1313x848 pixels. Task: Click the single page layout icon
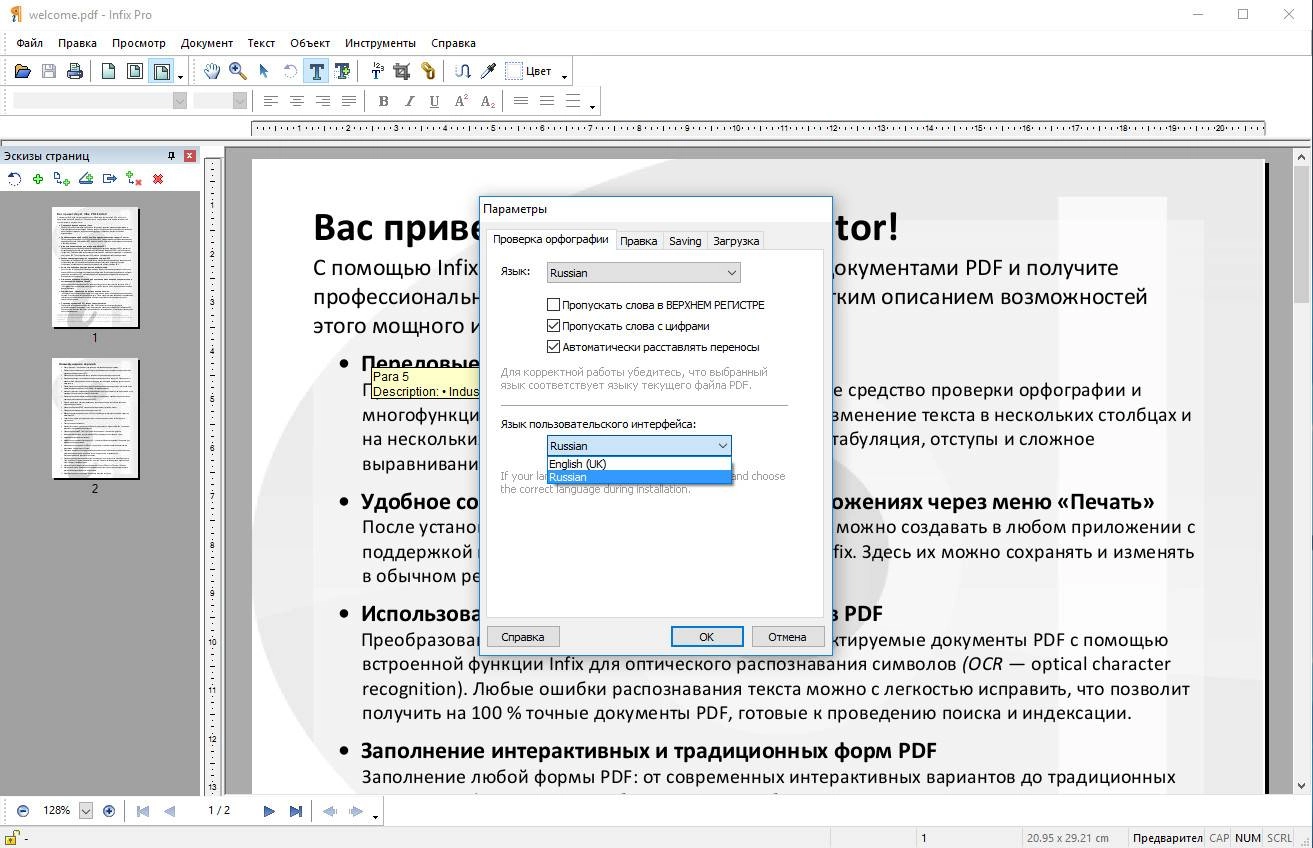point(108,71)
